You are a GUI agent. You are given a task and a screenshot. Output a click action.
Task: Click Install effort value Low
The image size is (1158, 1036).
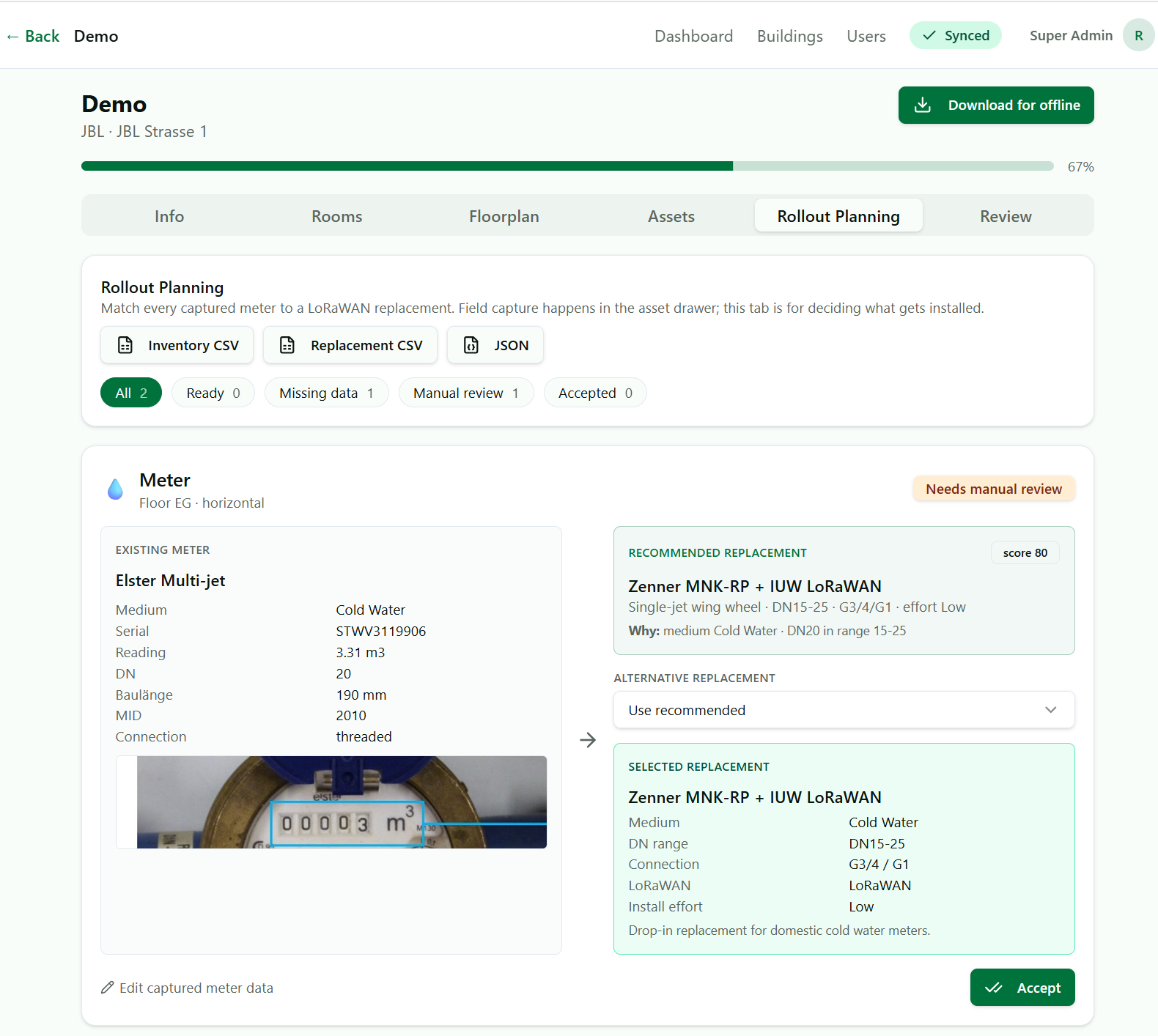click(x=861, y=906)
